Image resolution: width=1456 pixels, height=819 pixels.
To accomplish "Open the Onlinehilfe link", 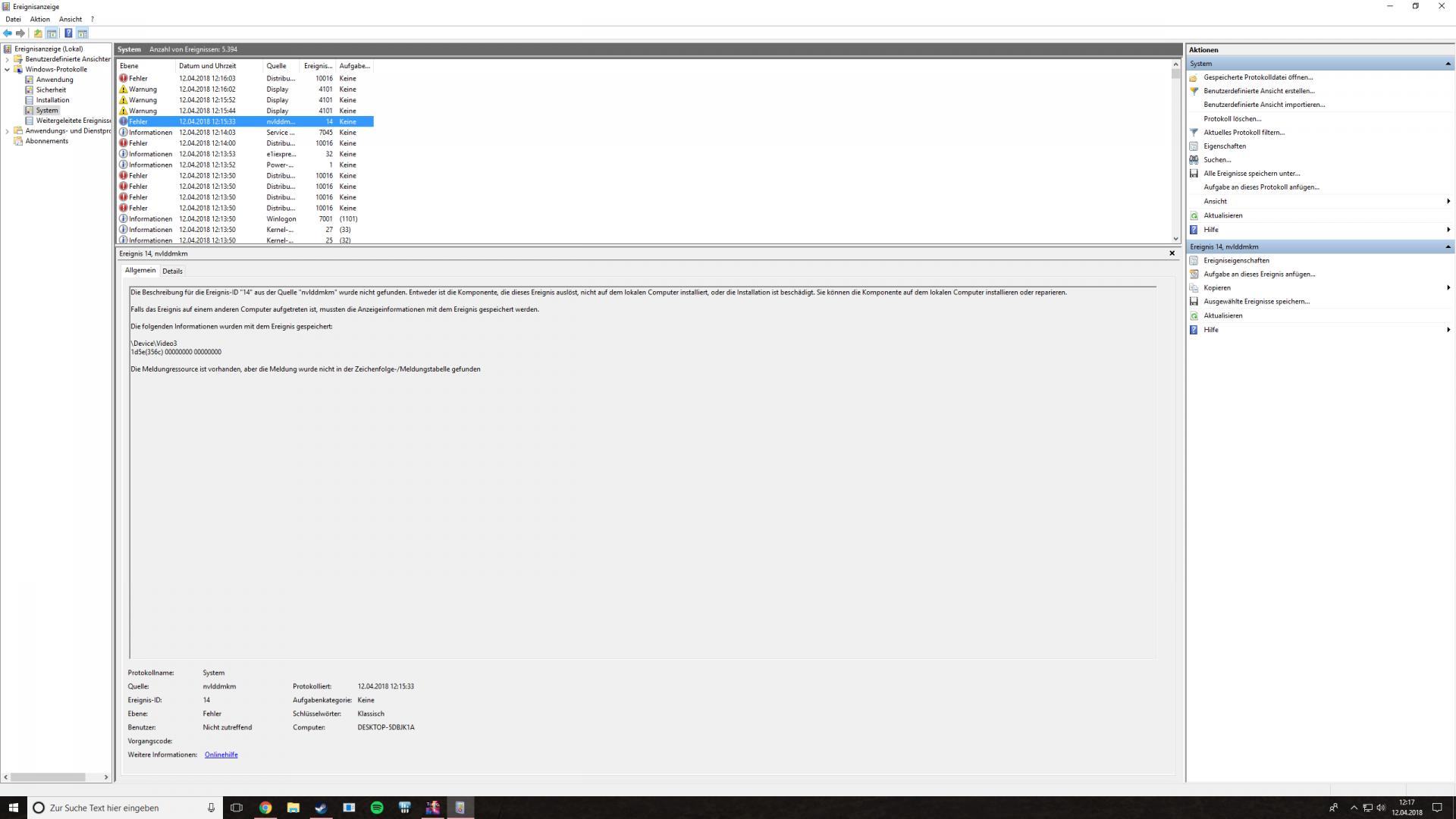I will point(221,755).
